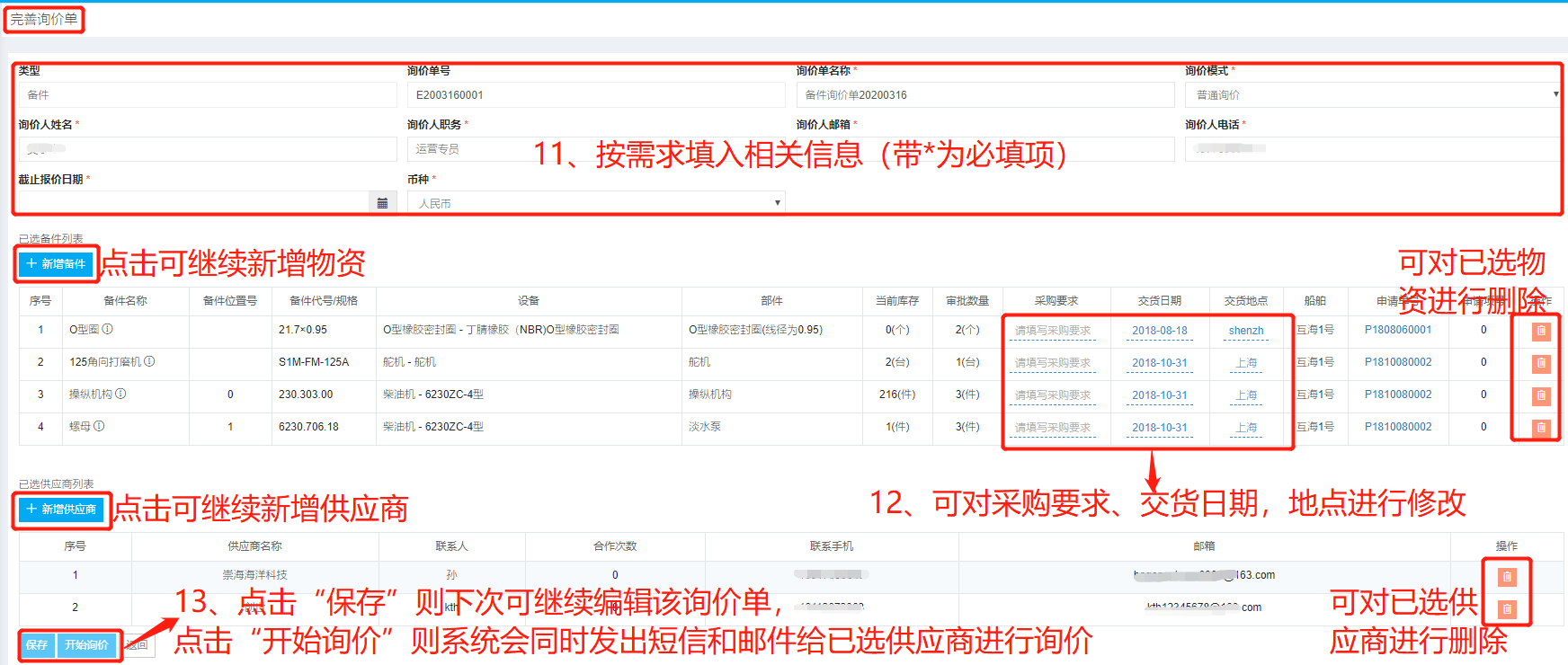The height and width of the screenshot is (665, 1568).
Task: Delete the 125角向打磨机 spare part row
Action: 1541,363
